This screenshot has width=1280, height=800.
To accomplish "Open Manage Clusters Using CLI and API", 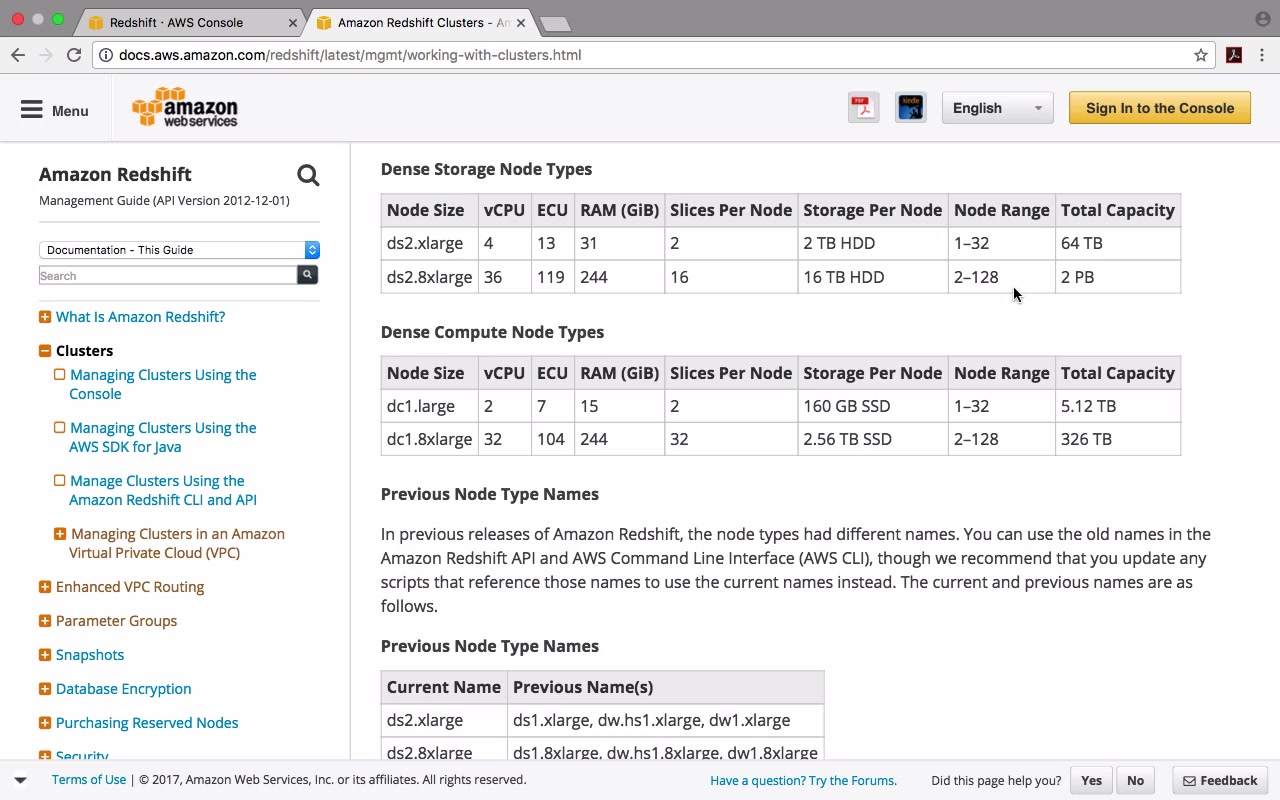I will (163, 490).
